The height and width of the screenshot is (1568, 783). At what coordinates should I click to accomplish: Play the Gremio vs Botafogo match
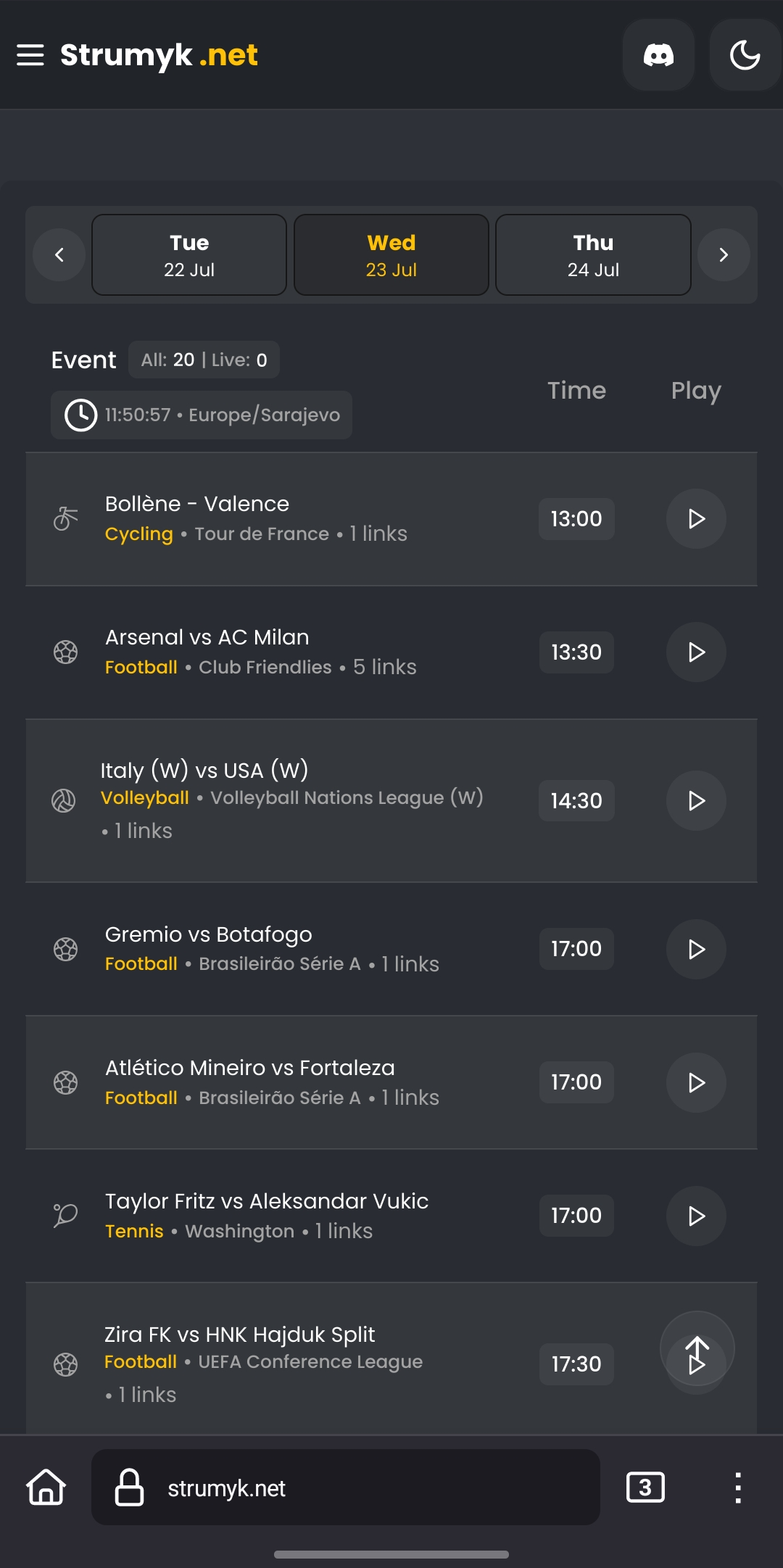pos(696,950)
